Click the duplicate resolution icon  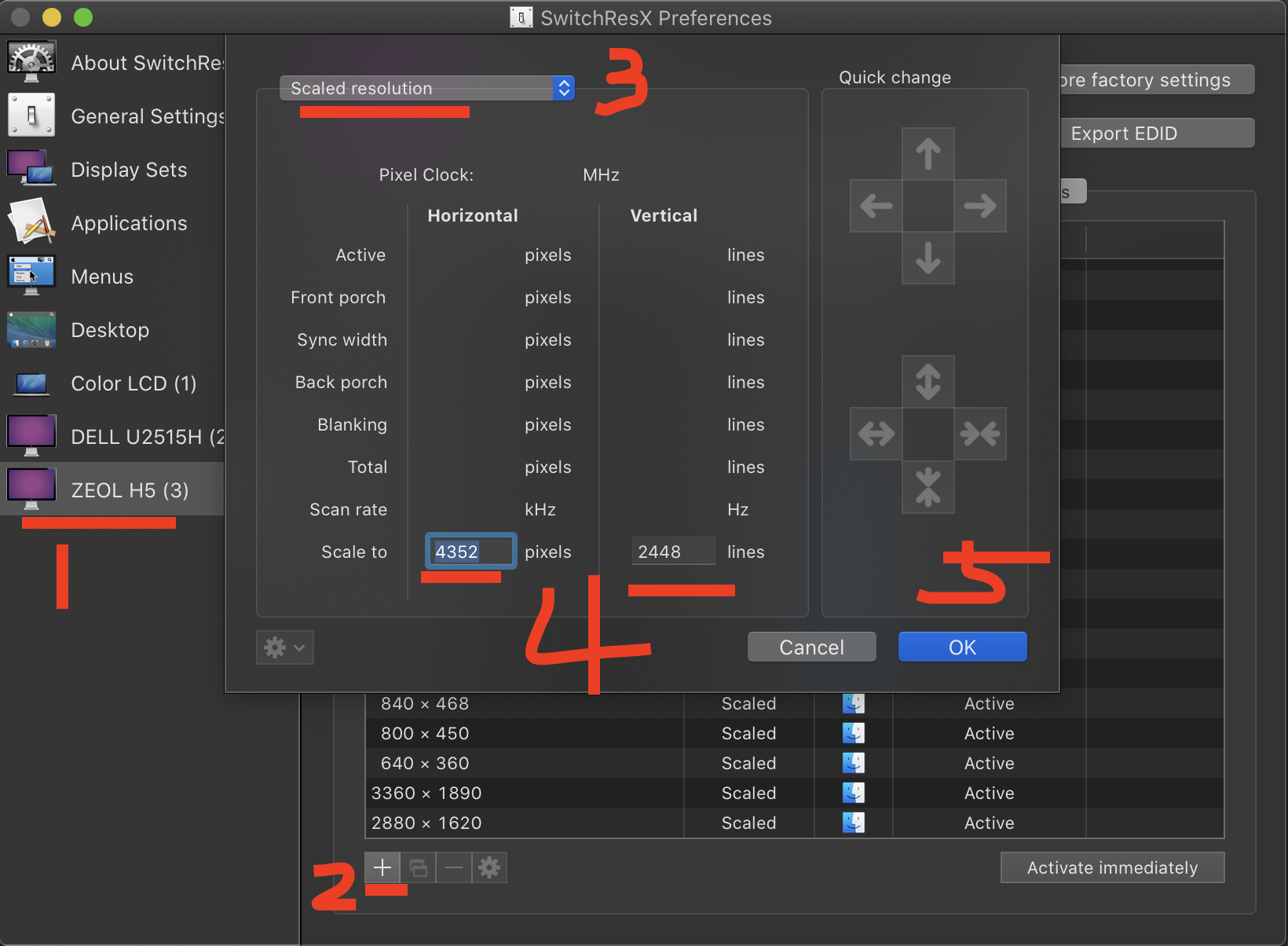pos(419,867)
